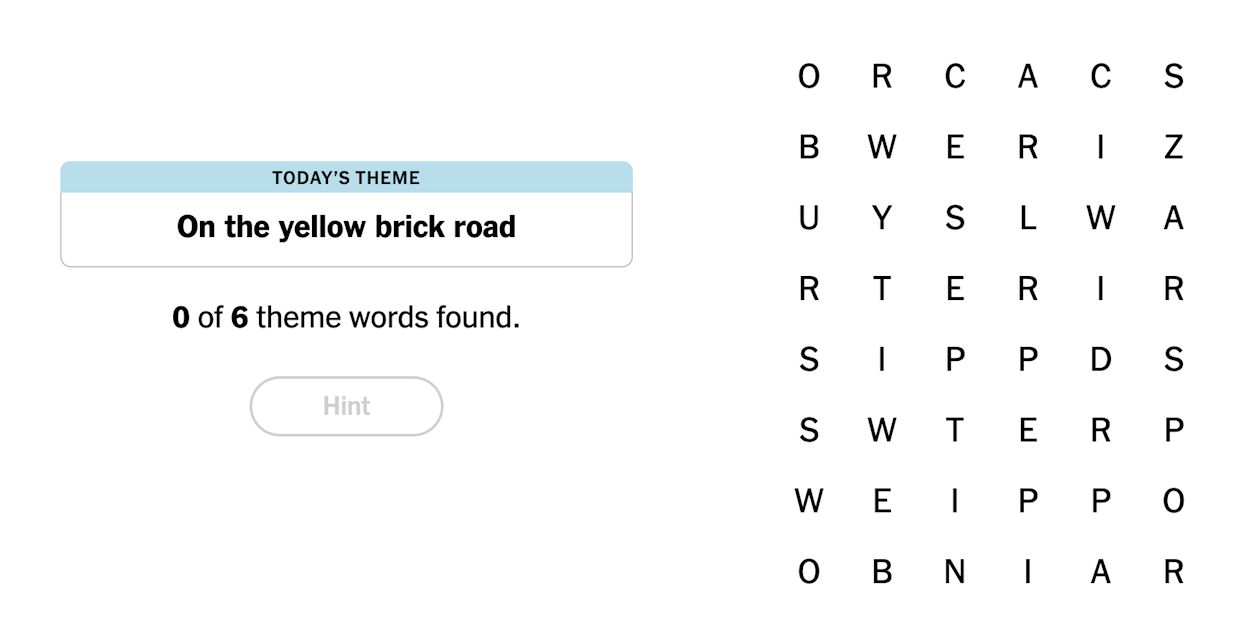This screenshot has width=1250, height=637.
Task: Select the only letter U in the grid
Action: pos(809,217)
